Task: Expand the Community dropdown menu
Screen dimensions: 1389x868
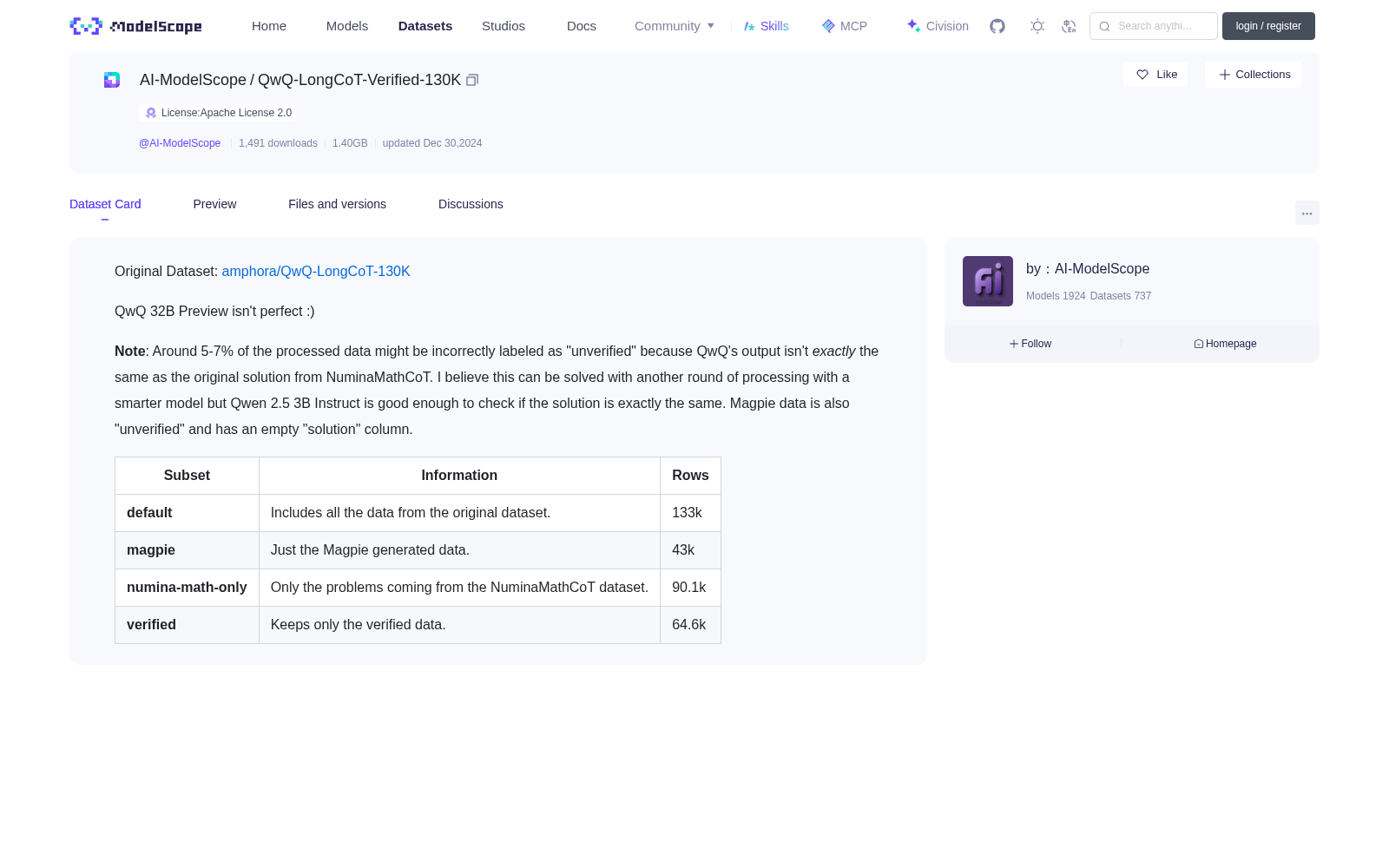Action: [x=675, y=26]
